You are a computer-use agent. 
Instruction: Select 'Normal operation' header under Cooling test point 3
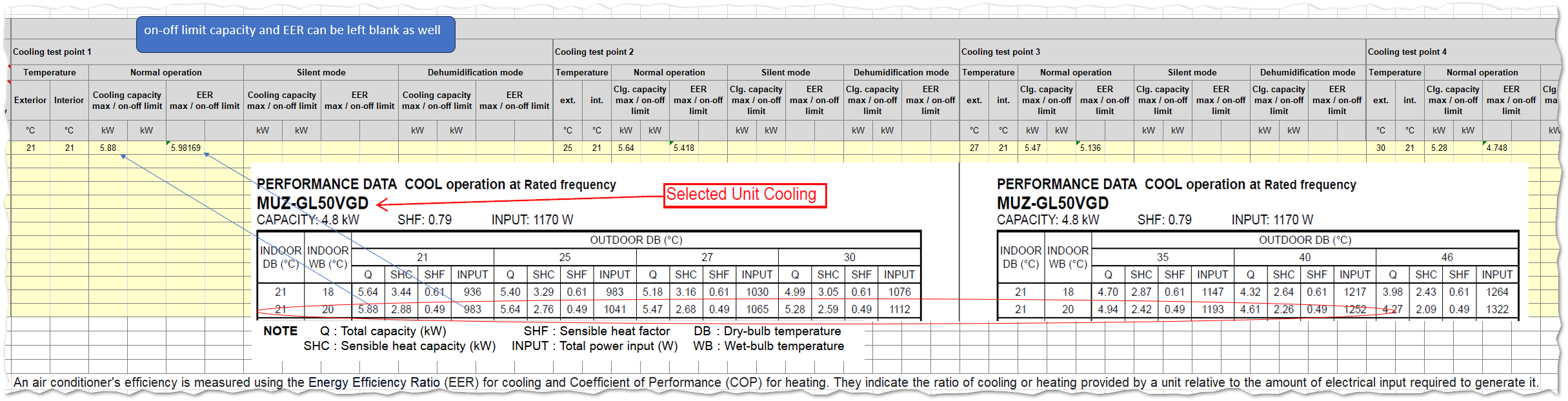point(1076,72)
